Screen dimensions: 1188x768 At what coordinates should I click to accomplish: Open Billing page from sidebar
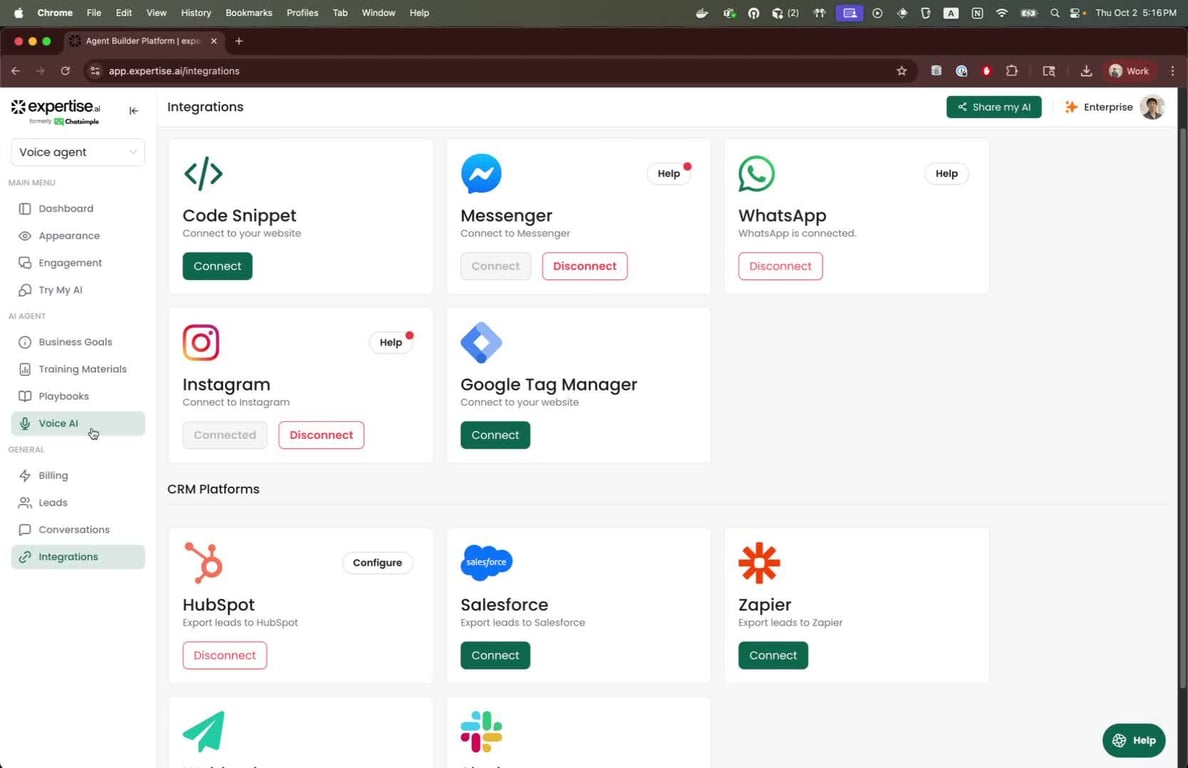pos(77,476)
